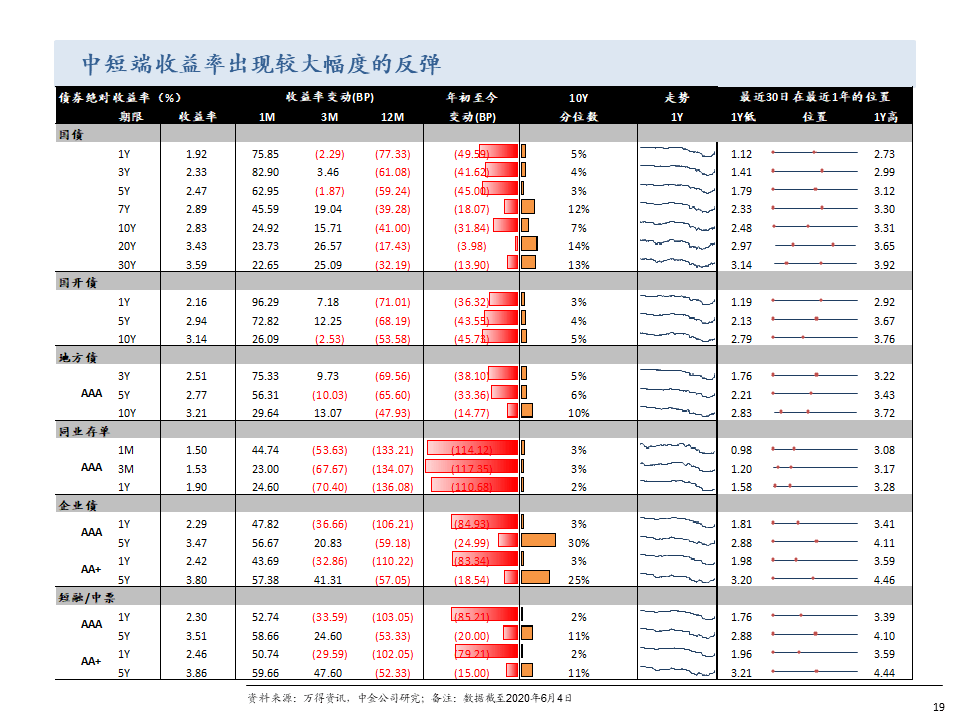Click the 1M change value 75.85
This screenshot has width=960, height=720.
click(265, 154)
